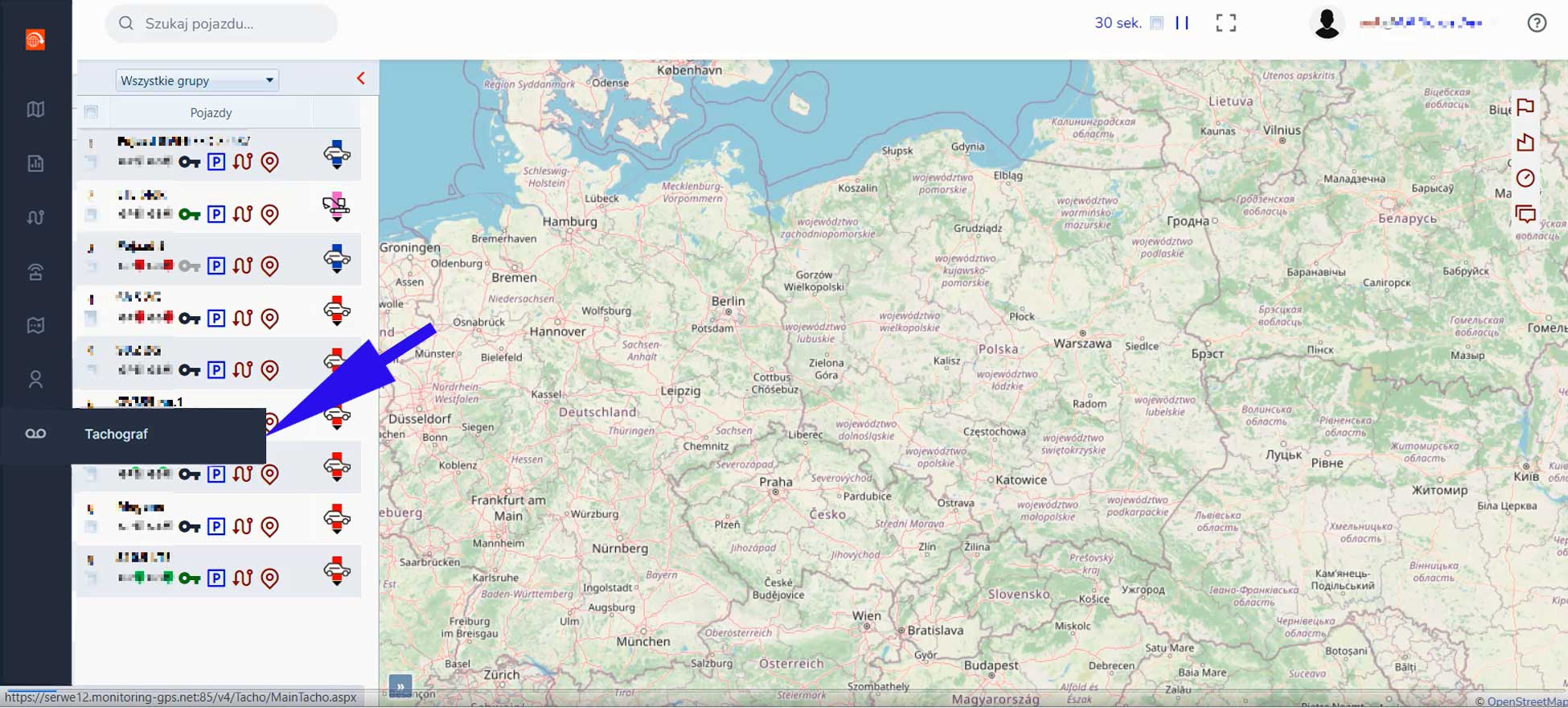Click the parking P icon in top vehicle row

pos(216,162)
